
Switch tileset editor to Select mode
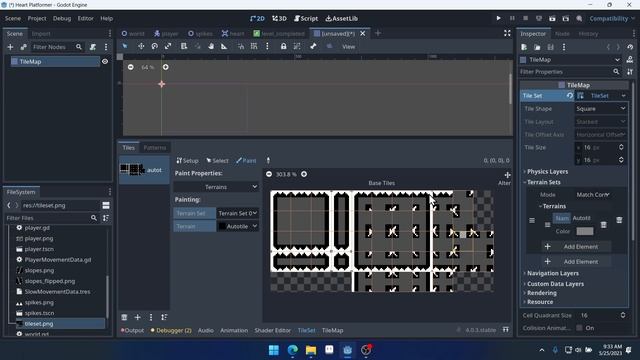(217, 161)
